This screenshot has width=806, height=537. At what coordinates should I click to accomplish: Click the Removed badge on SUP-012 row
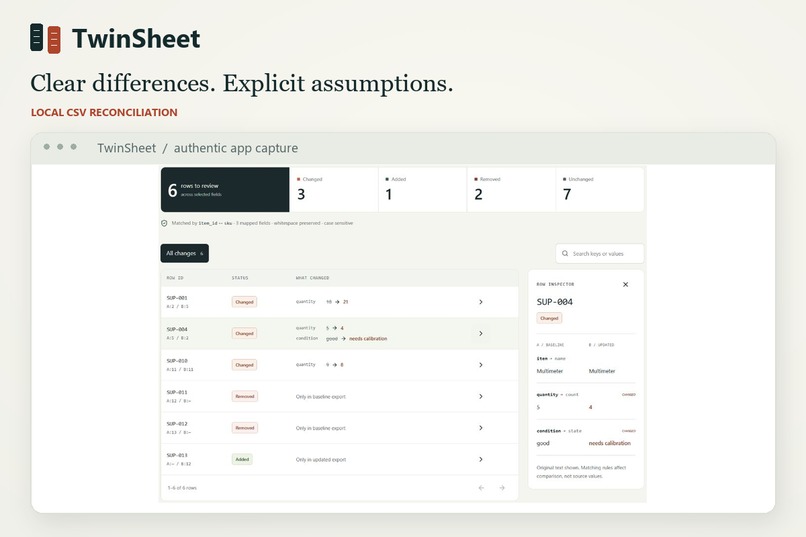[245, 428]
